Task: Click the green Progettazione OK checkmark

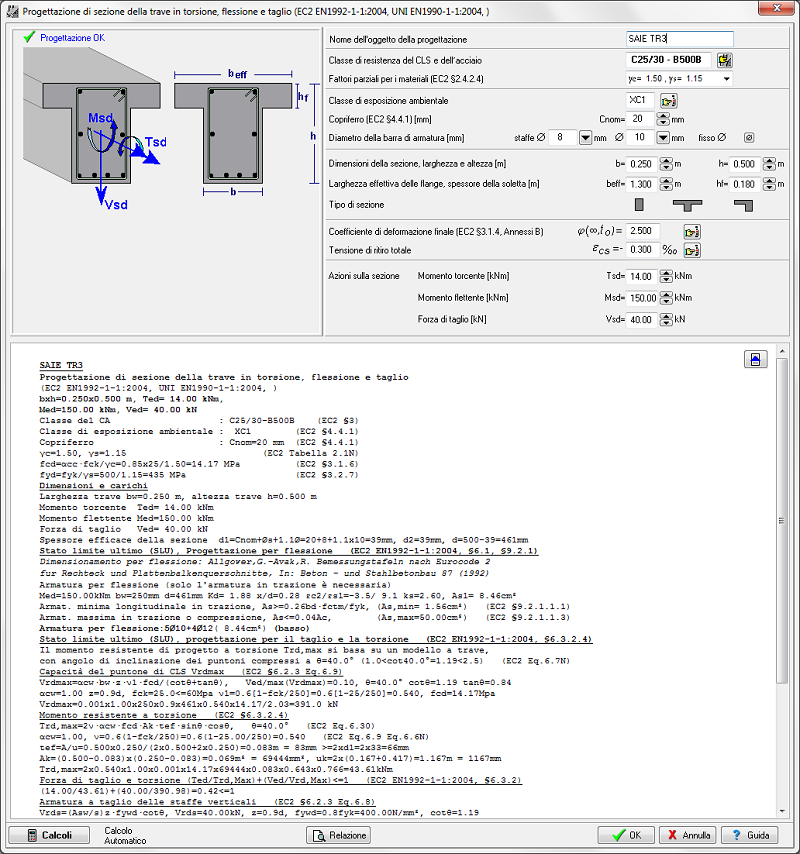Action: pyautogui.click(x=29, y=37)
